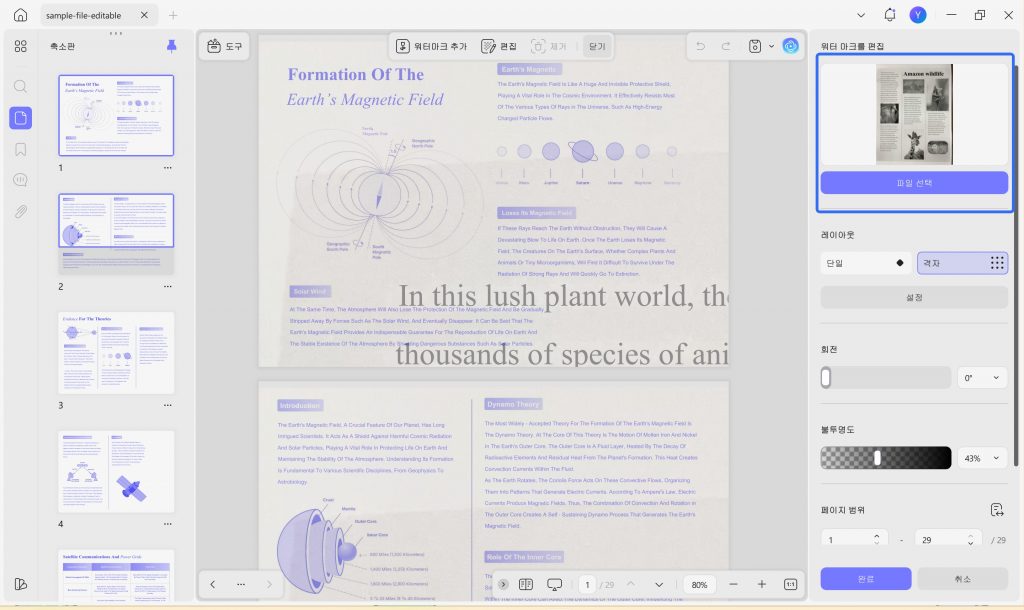Click 닫기 to close watermark toolbar
The height and width of the screenshot is (610, 1024).
[x=597, y=46]
